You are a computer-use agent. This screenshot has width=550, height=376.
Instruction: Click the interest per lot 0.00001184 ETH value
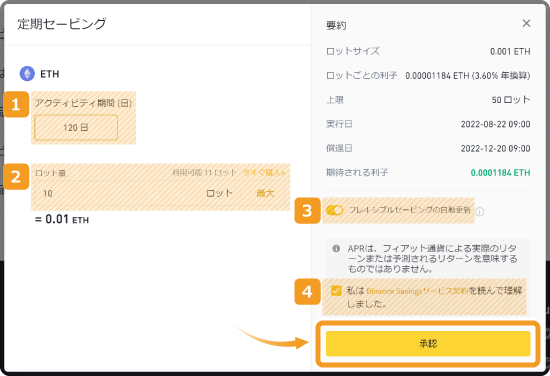coord(468,76)
